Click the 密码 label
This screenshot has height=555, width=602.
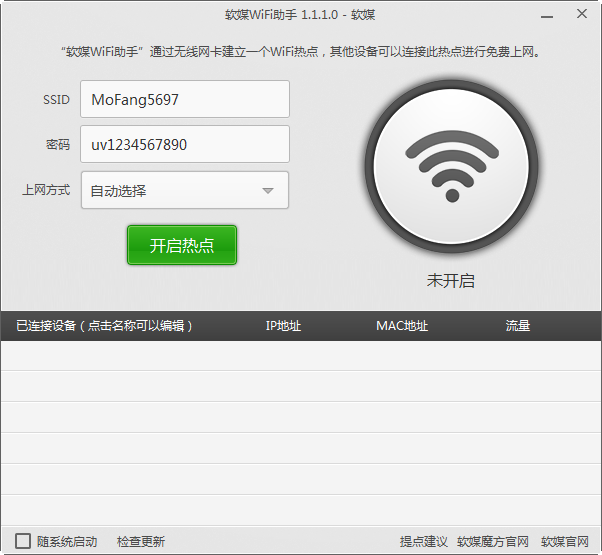coord(58,145)
